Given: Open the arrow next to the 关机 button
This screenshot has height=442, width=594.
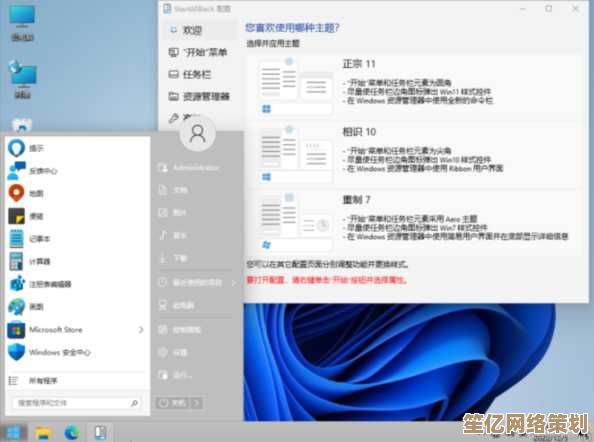Looking at the screenshot, I should tap(196, 403).
